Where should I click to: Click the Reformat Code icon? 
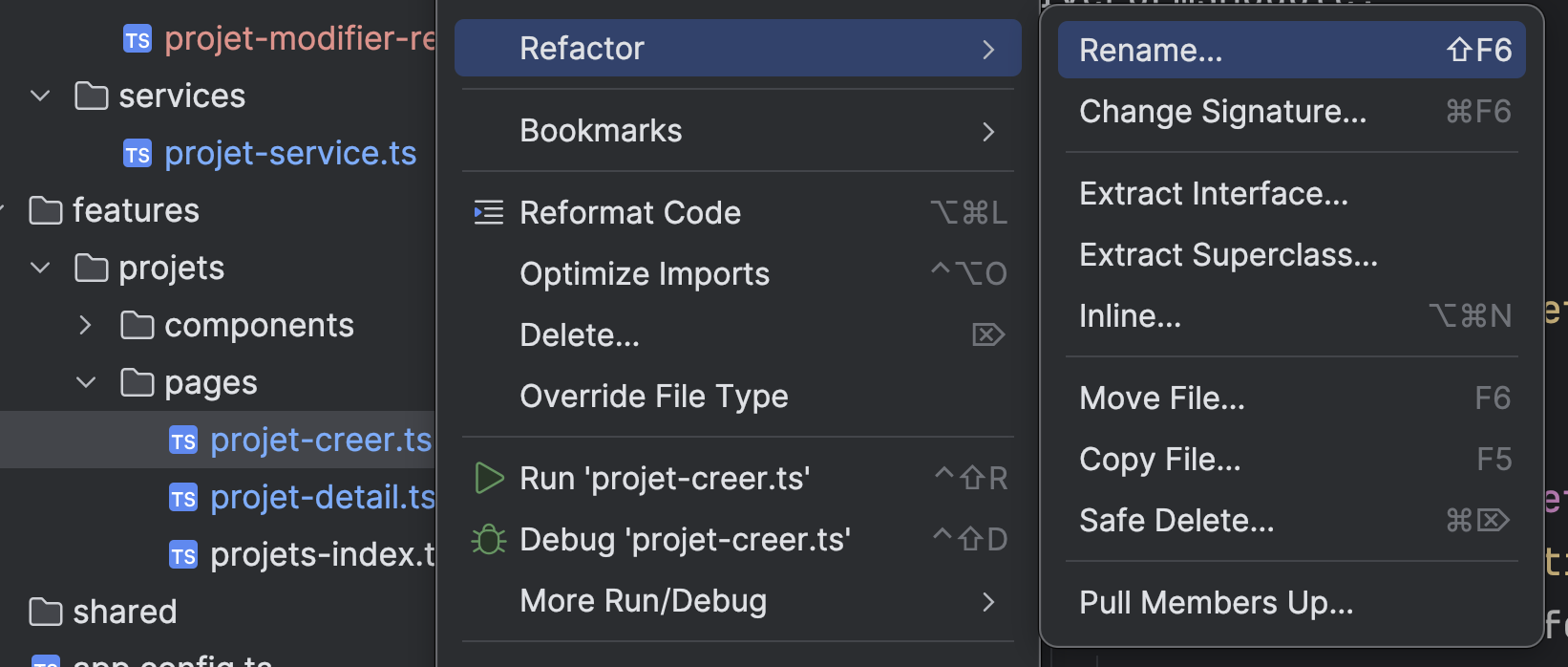489,212
